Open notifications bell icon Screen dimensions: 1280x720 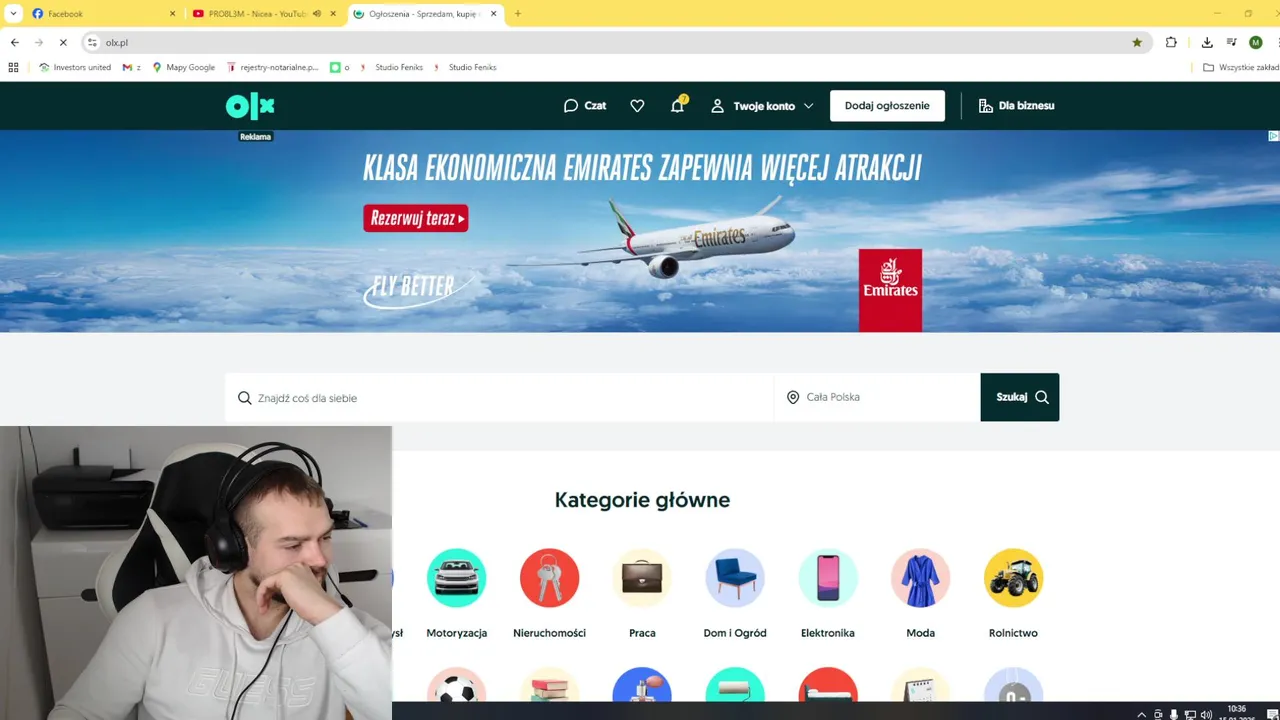(677, 106)
